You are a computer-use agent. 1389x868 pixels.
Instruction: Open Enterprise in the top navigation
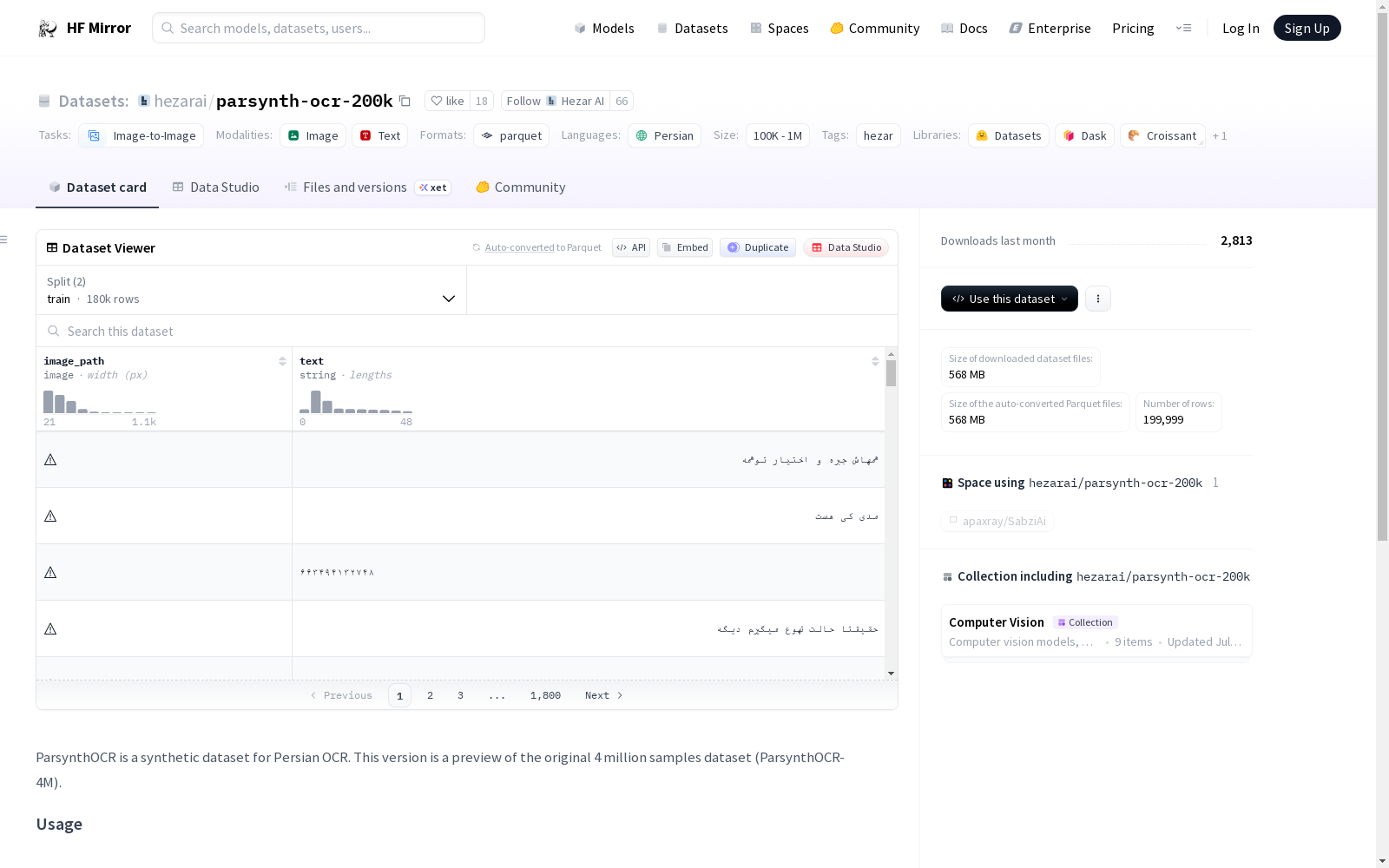point(1050,28)
